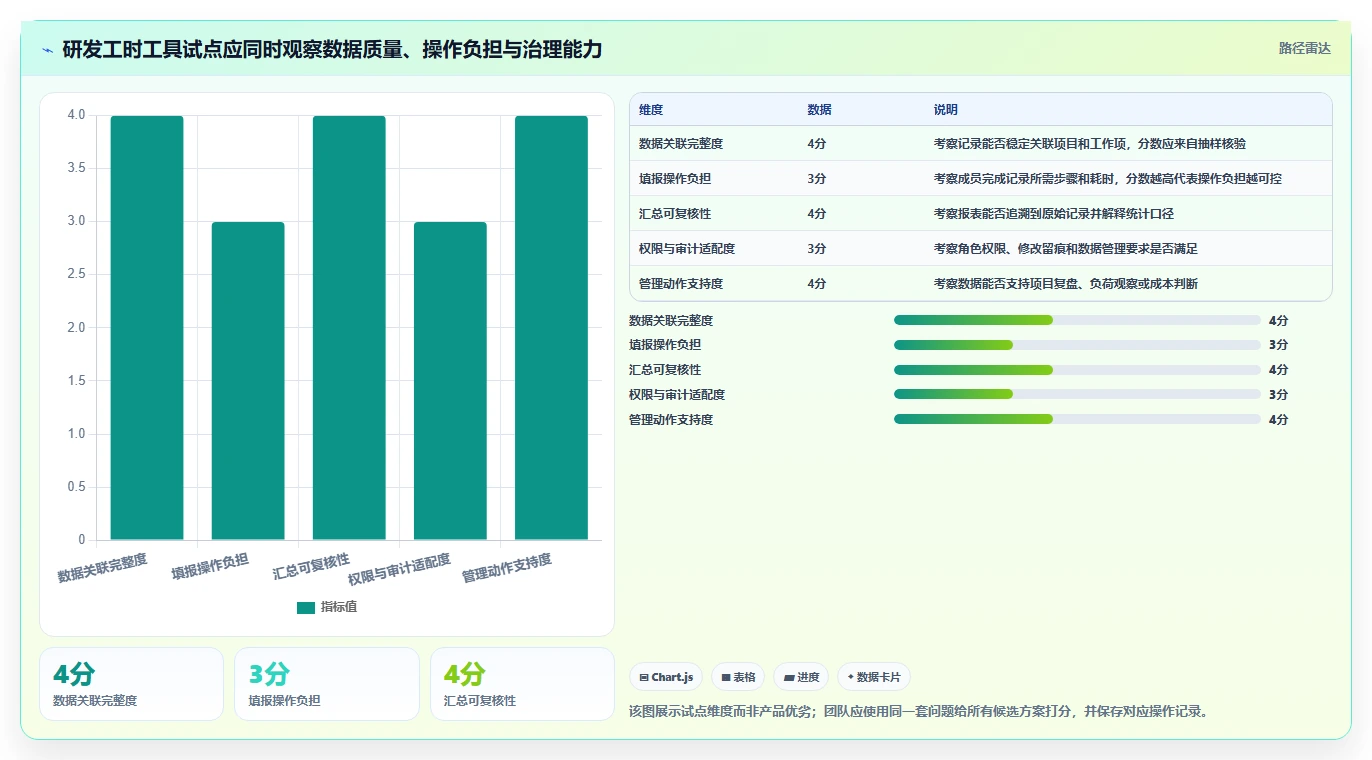Click the 管理动作支持度 progress bar
The width and height of the screenshot is (1372, 760).
point(1077,419)
